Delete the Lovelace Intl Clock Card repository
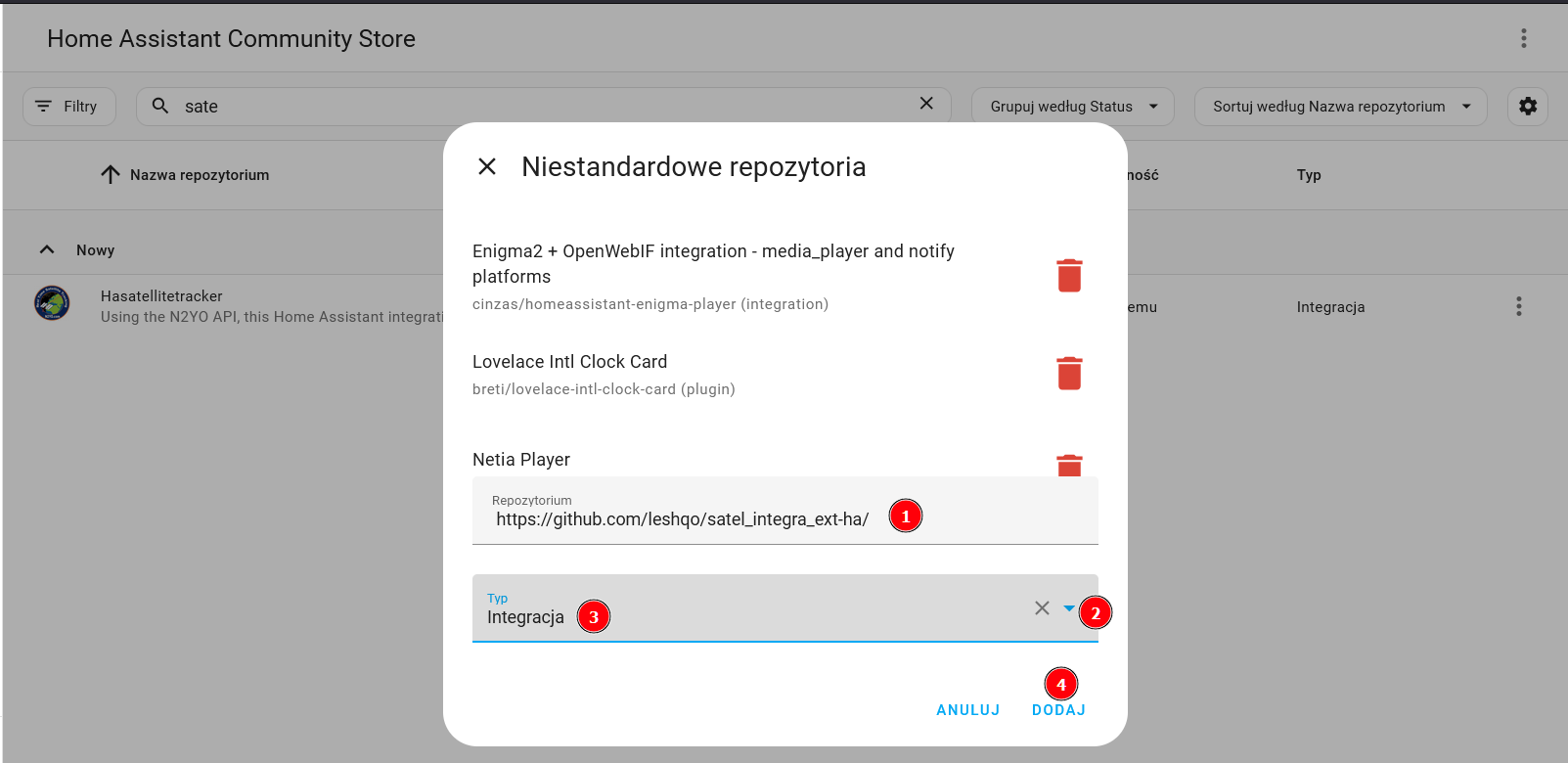The width and height of the screenshot is (1568, 763). coord(1069,374)
